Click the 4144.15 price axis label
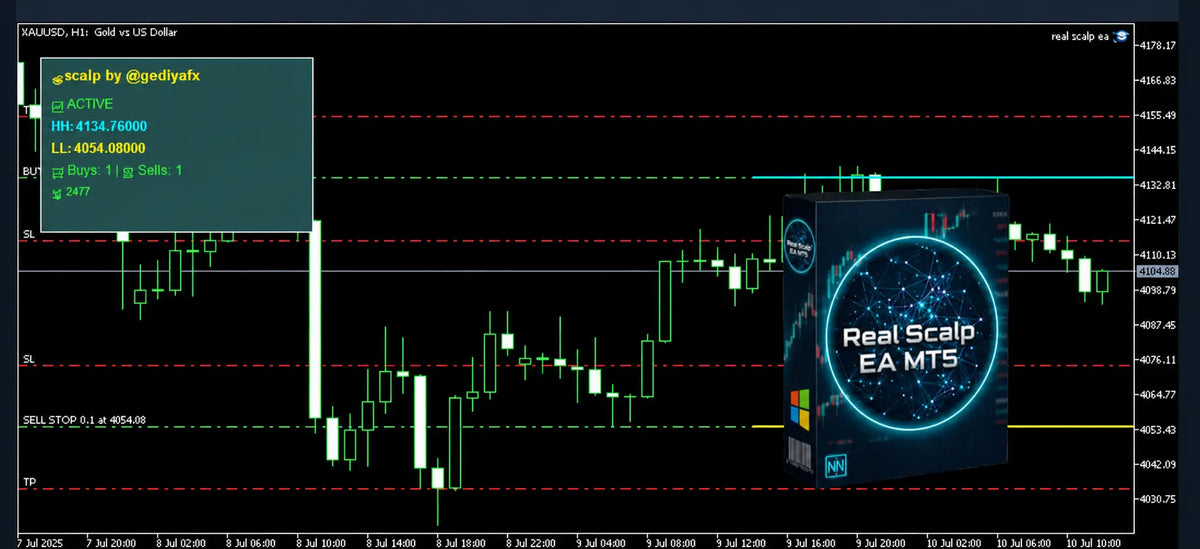This screenshot has width=1200, height=549. pos(1157,151)
